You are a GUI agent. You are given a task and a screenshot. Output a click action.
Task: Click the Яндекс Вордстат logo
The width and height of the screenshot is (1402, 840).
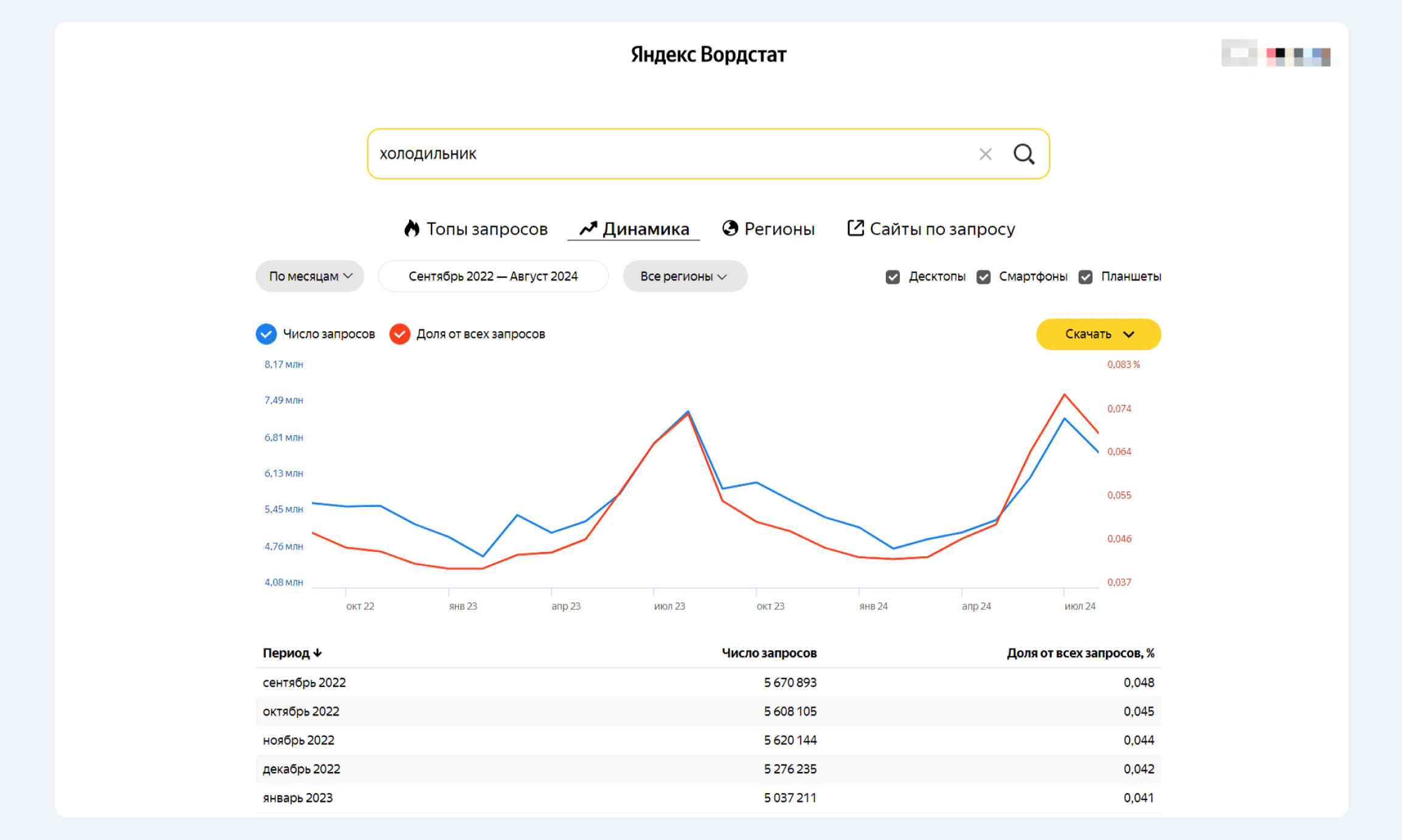pos(708,55)
